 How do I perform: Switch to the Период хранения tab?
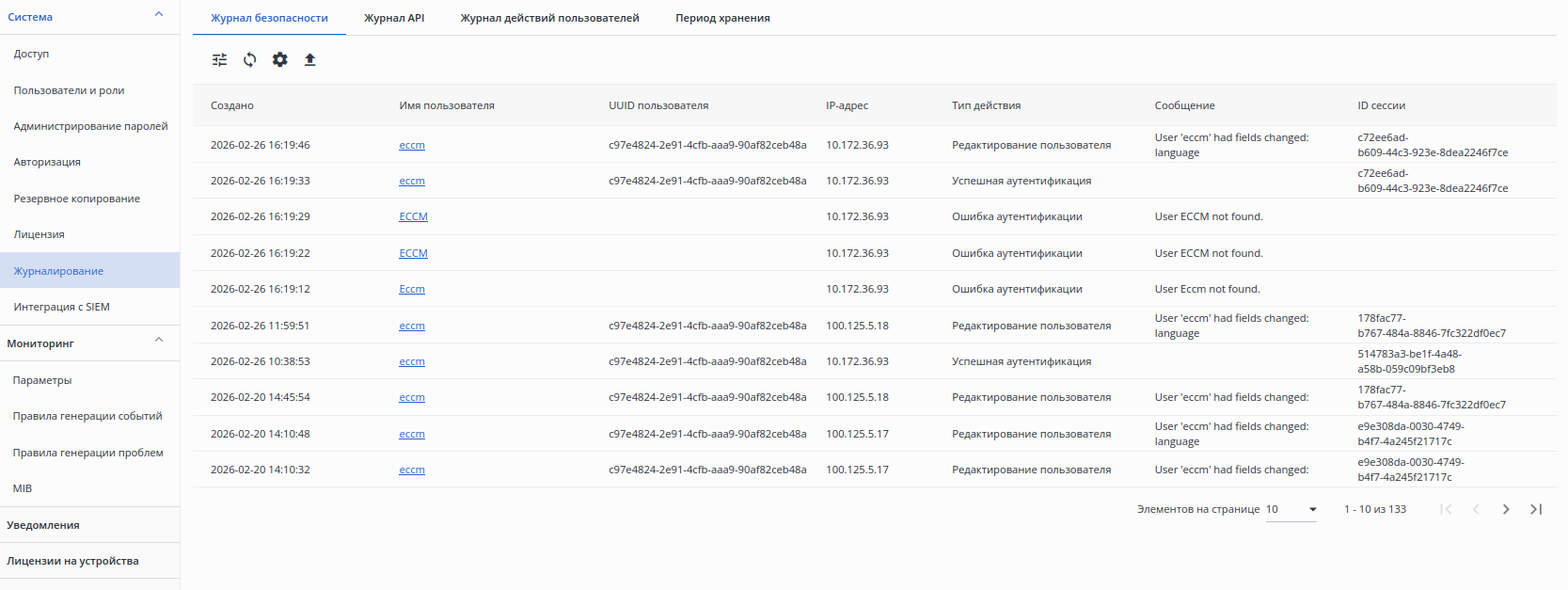[x=722, y=18]
